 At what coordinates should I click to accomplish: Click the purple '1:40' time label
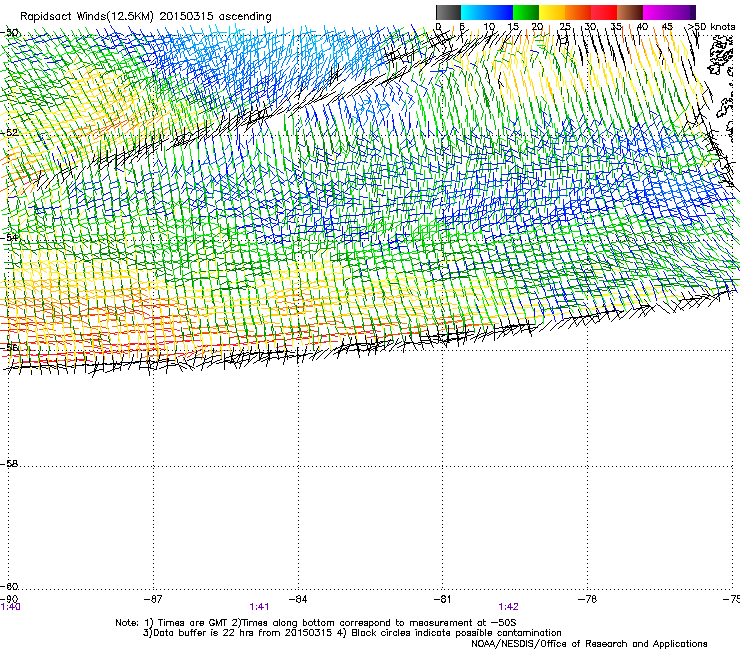point(10,607)
